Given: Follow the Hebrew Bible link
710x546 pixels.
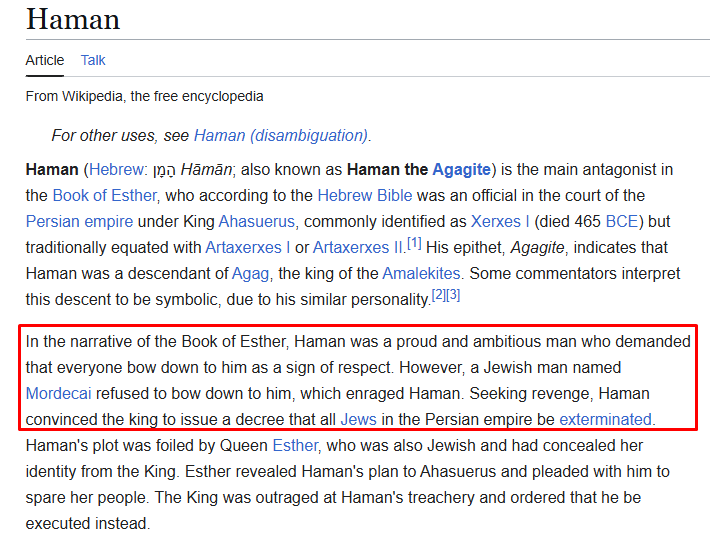Looking at the screenshot, I should 364,195.
